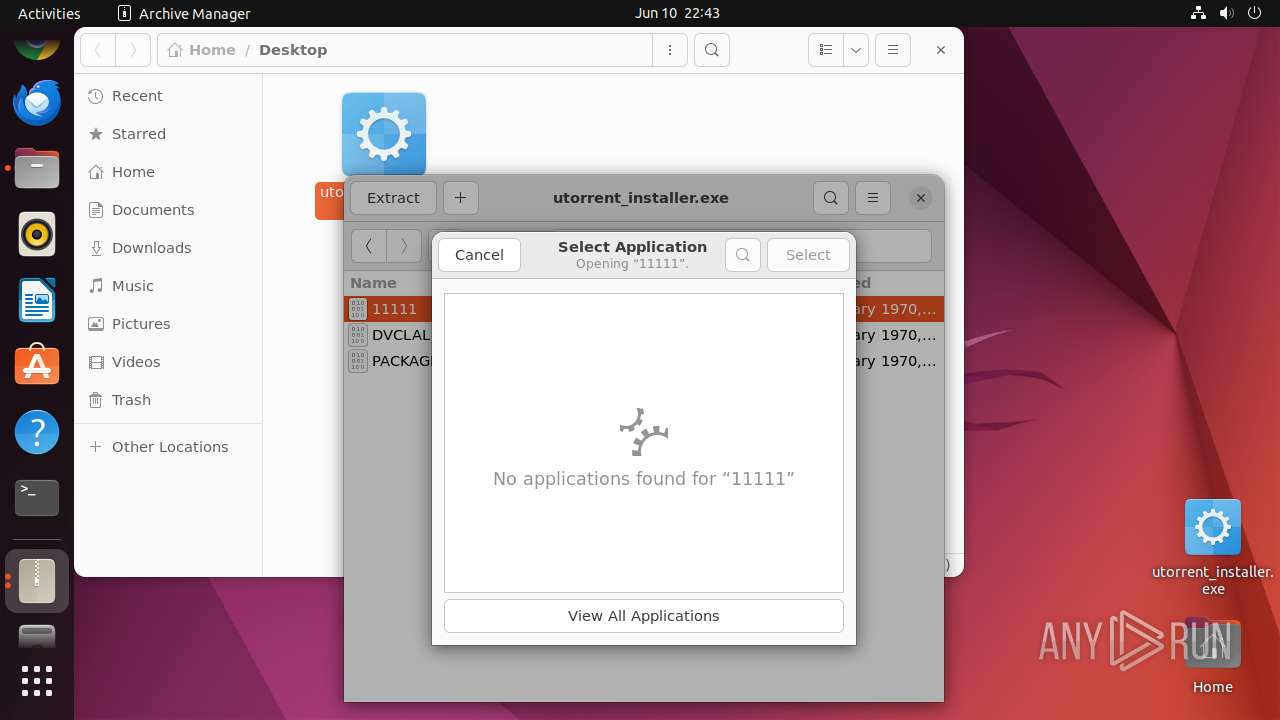
Task: Open the network status indicator
Action: (1198, 13)
